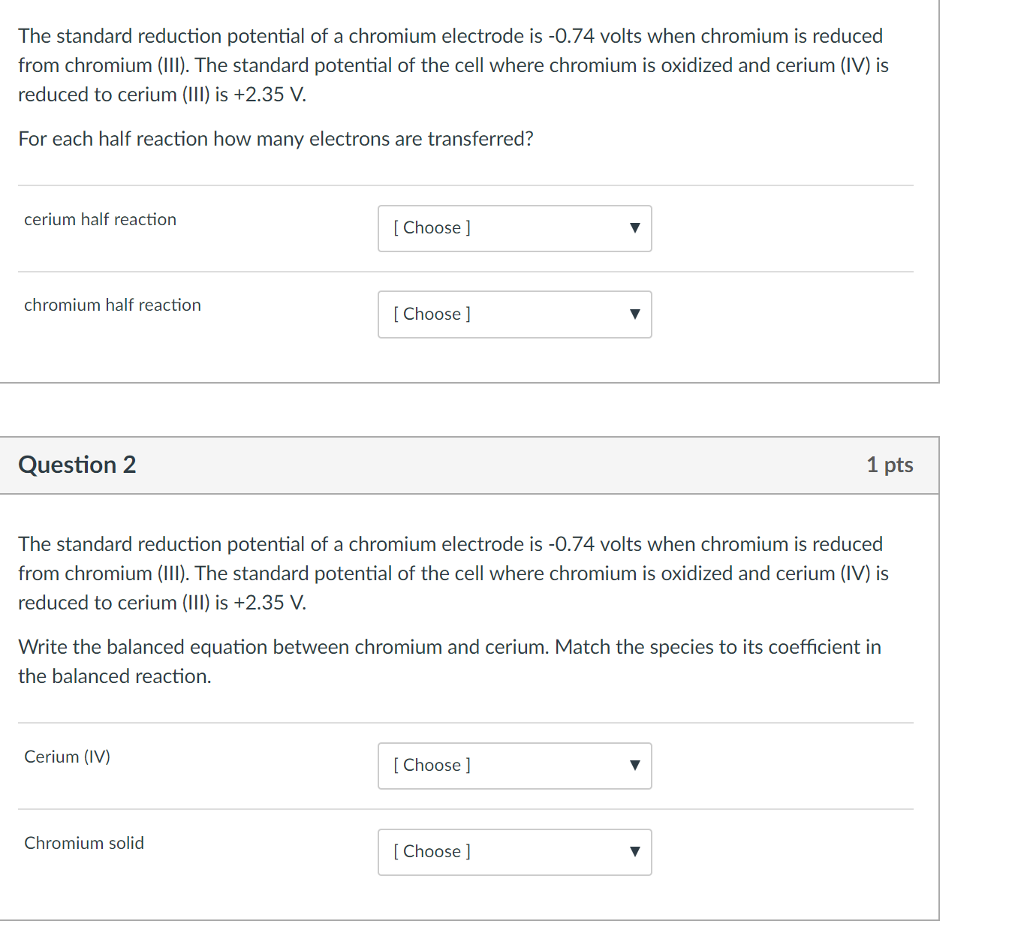Click the Cerium (IV) row label
The image size is (1024, 948).
67,757
